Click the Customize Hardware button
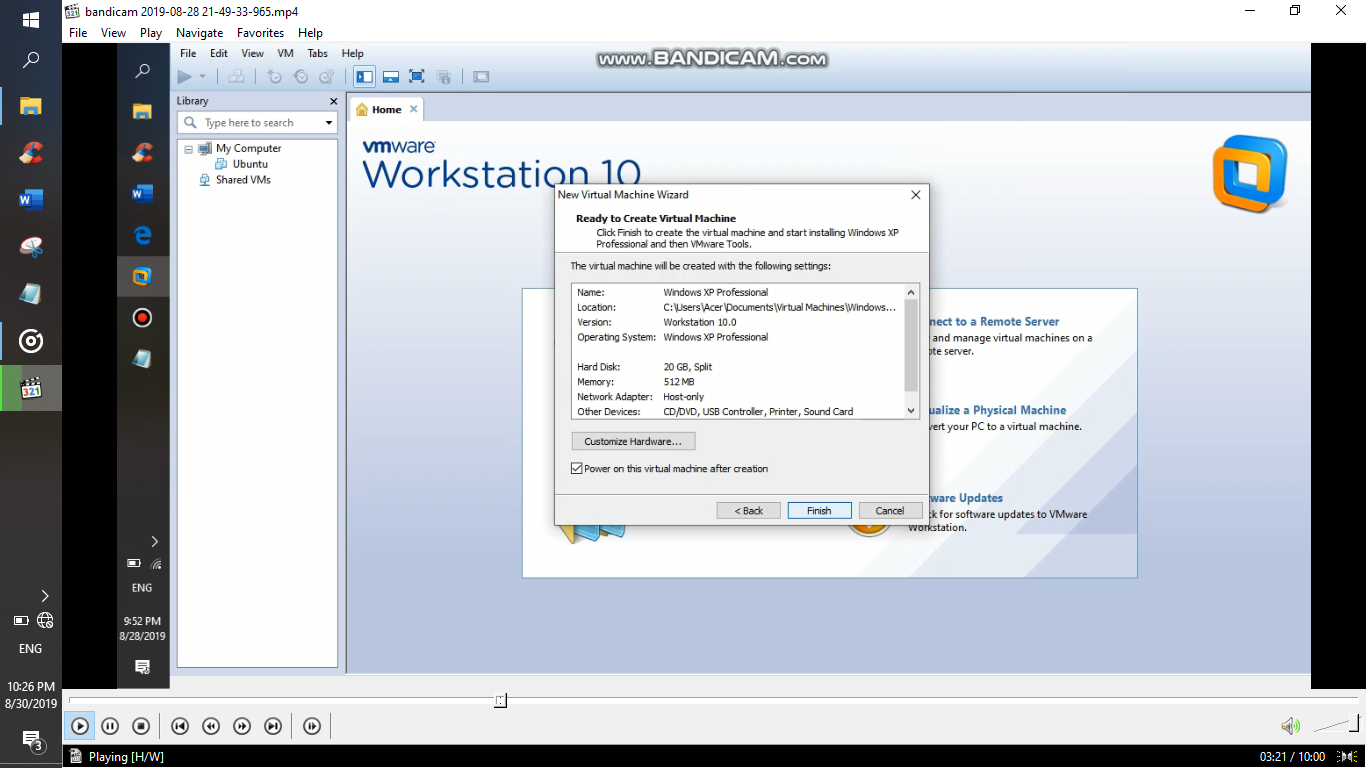 pos(633,441)
